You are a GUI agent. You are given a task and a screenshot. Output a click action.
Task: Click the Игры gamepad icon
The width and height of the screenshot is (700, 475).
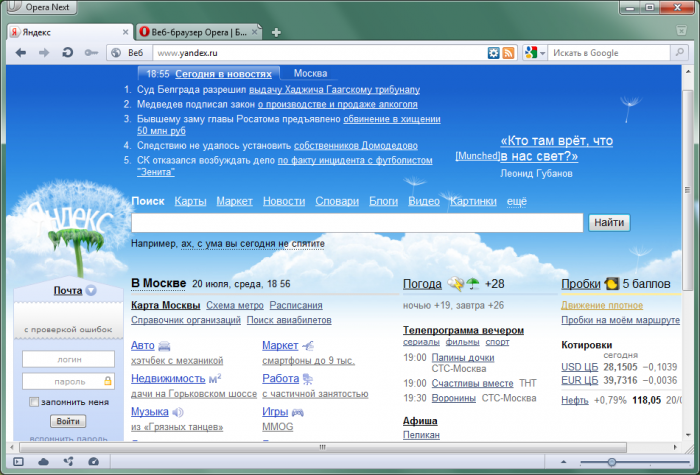298,412
